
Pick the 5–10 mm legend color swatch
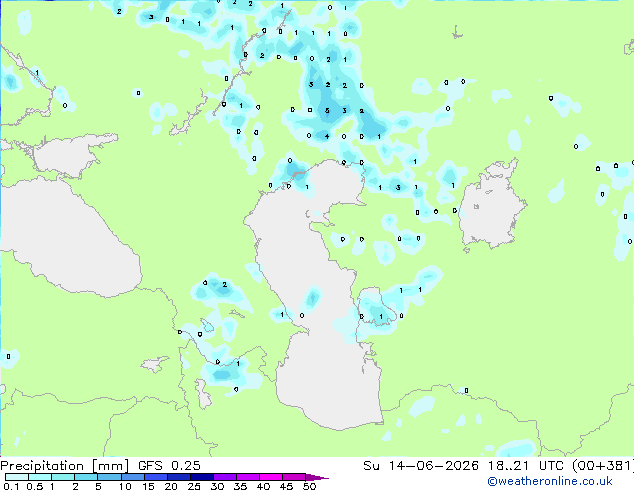109,477
